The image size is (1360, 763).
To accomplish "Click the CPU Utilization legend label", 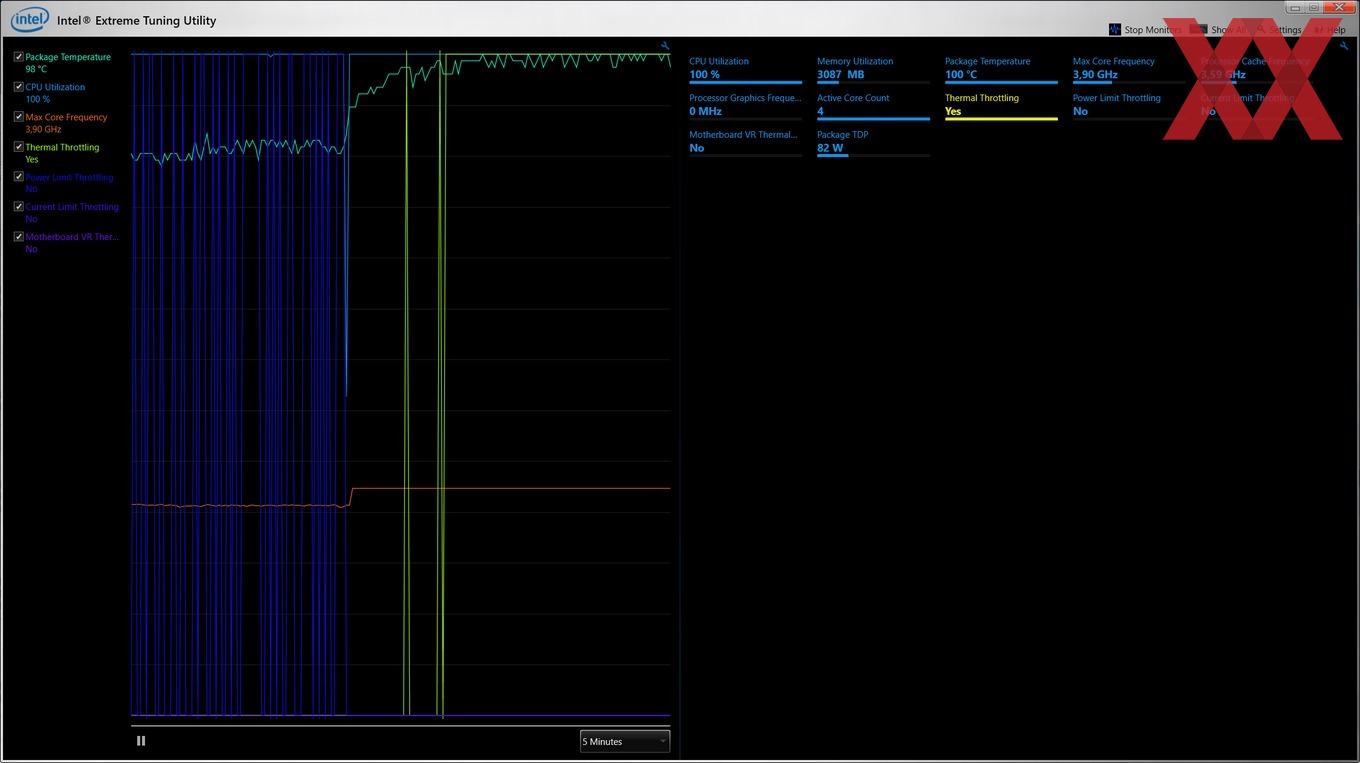I will point(55,87).
